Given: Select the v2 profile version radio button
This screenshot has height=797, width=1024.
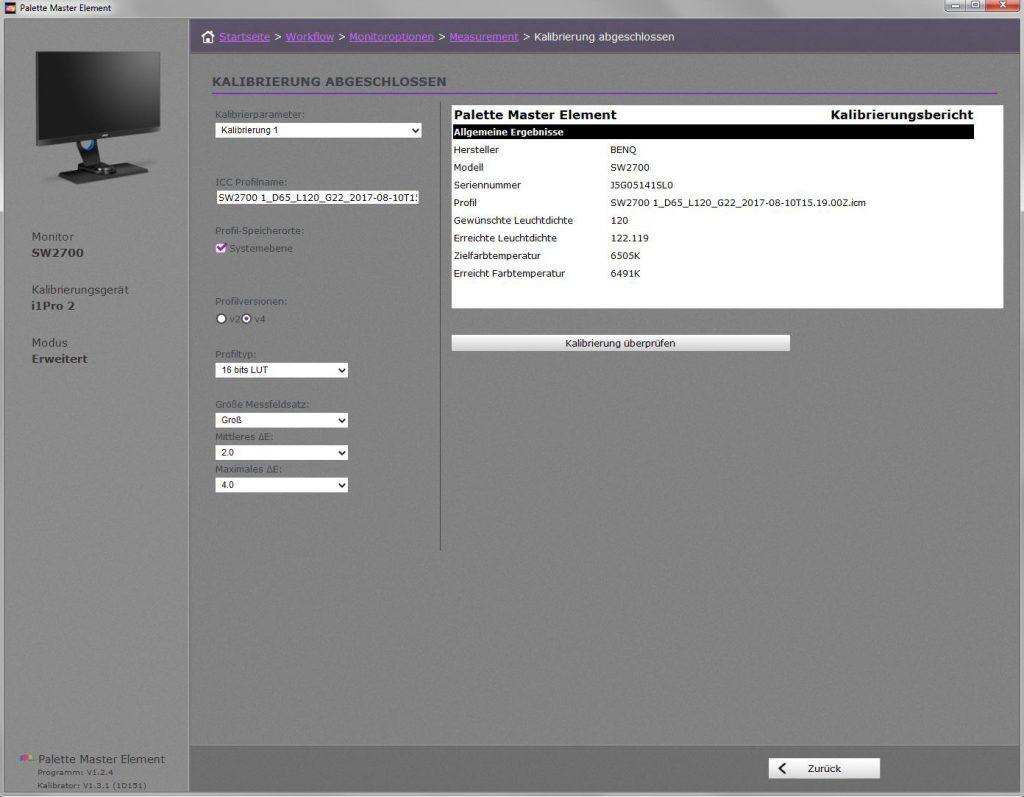Looking at the screenshot, I should [x=221, y=319].
